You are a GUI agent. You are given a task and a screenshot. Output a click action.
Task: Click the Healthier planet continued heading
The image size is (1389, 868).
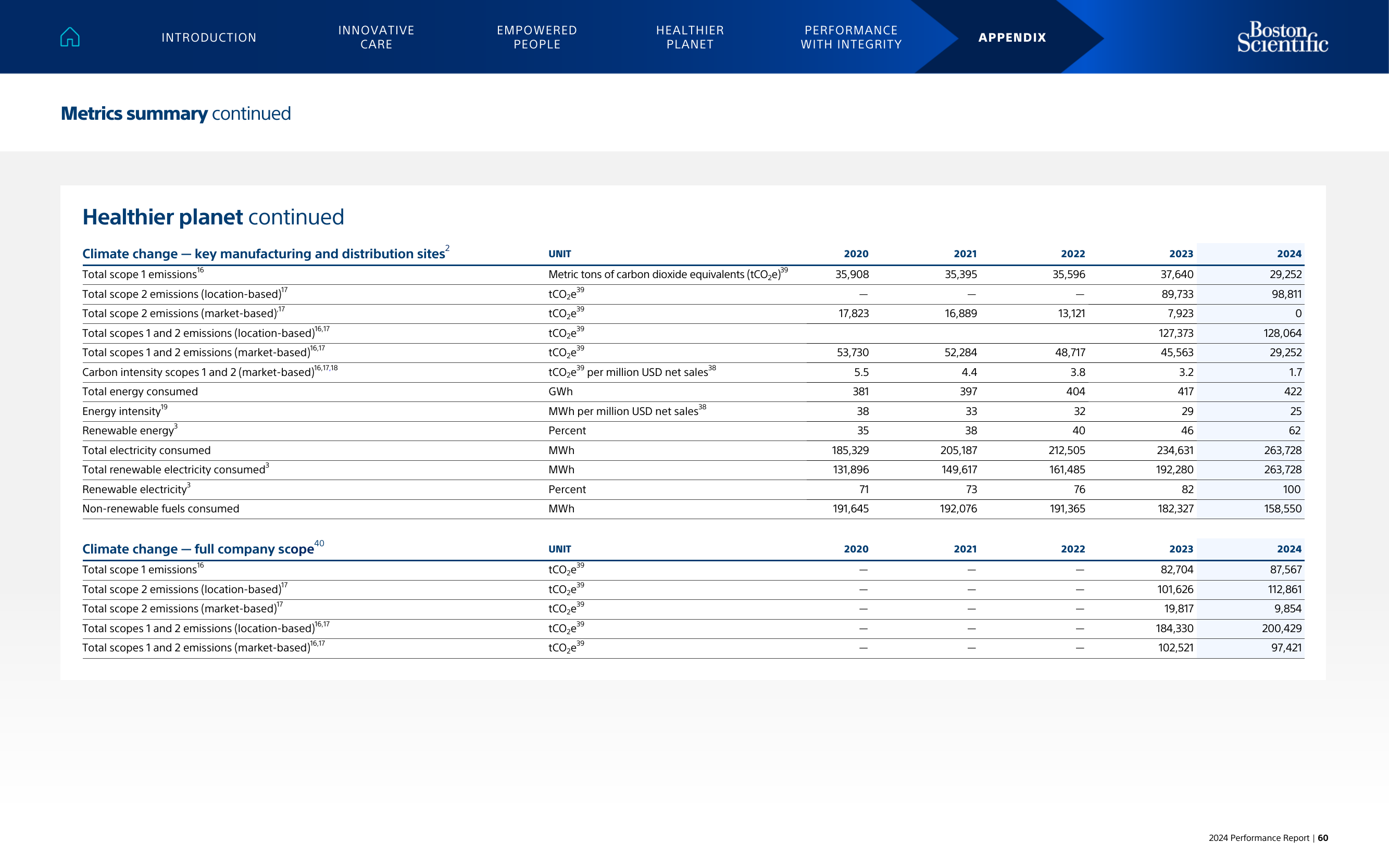point(213,217)
